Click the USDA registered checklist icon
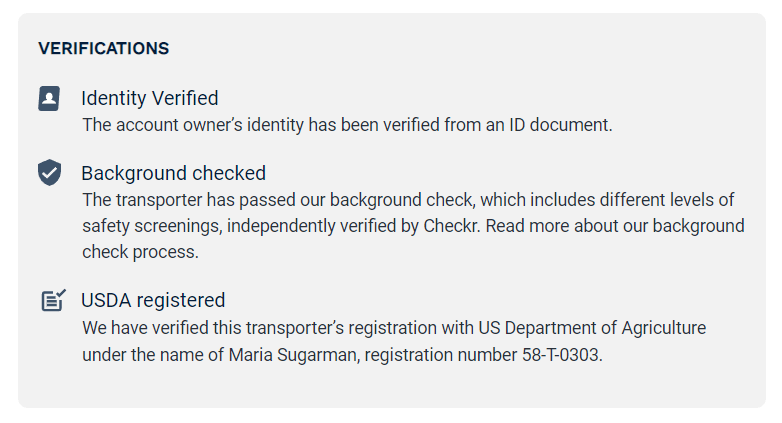This screenshot has height=423, width=782. point(53,300)
